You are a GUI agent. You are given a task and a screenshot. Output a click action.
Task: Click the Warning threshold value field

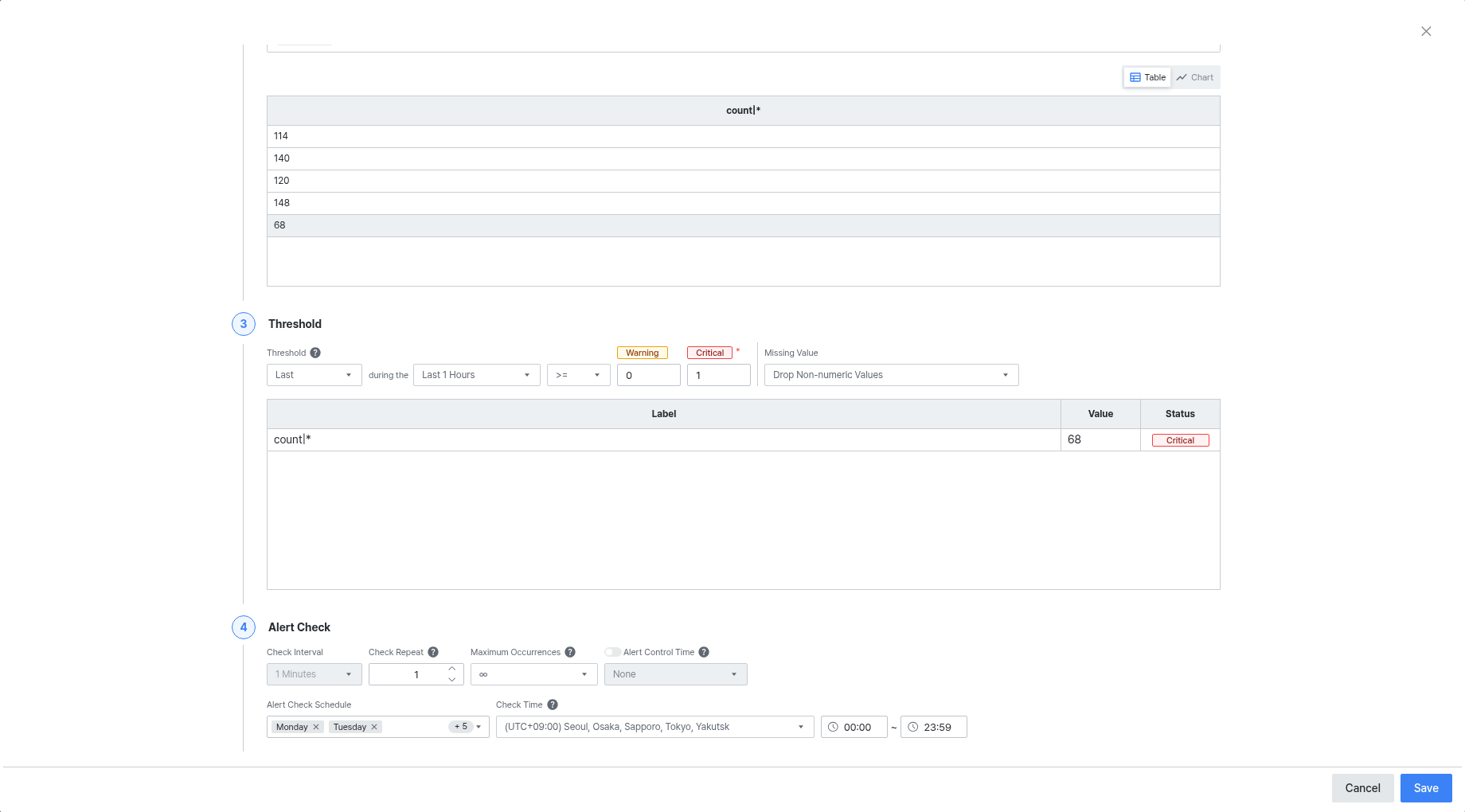click(649, 375)
